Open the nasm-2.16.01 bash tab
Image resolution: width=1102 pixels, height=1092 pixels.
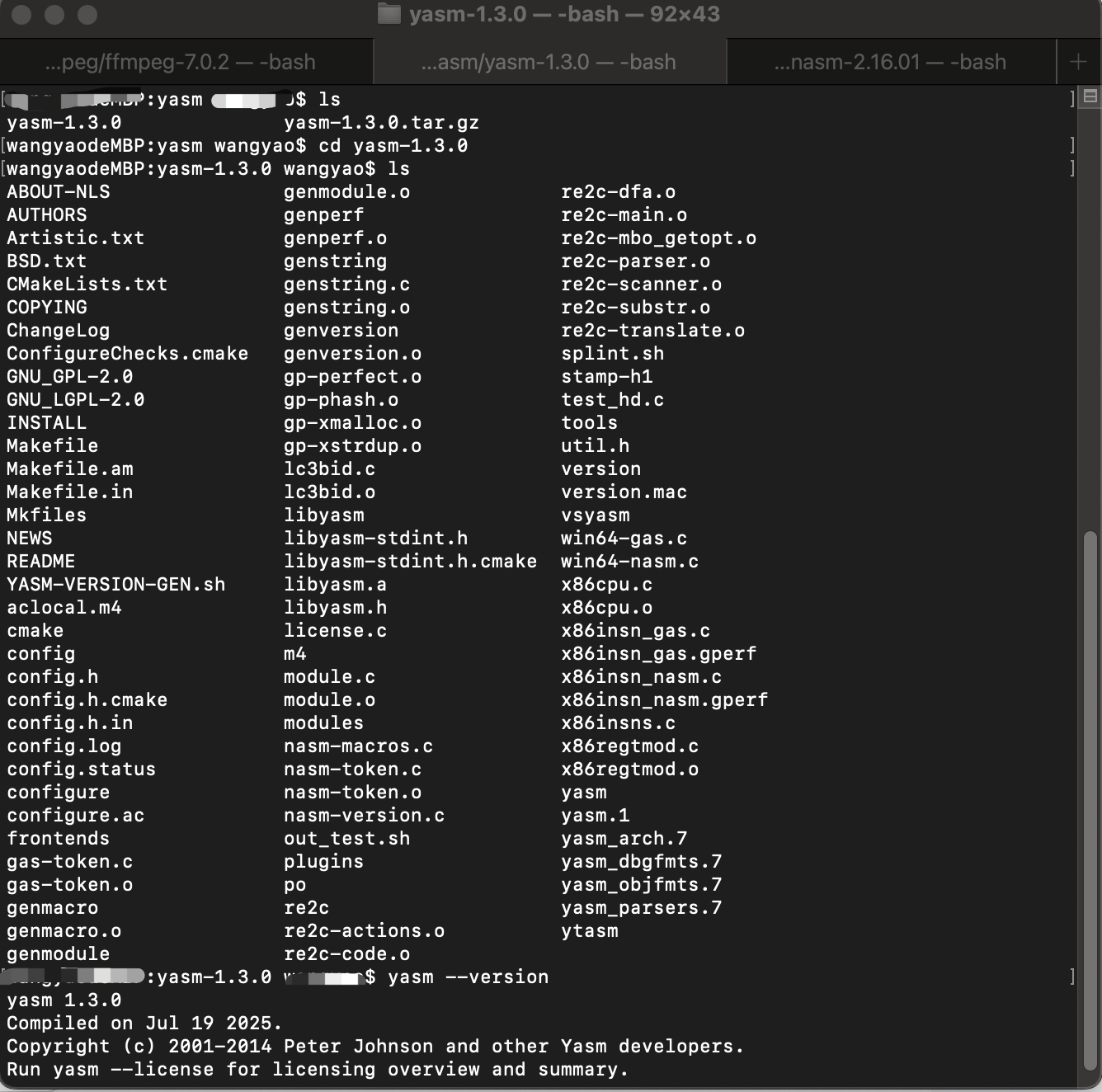[x=891, y=62]
